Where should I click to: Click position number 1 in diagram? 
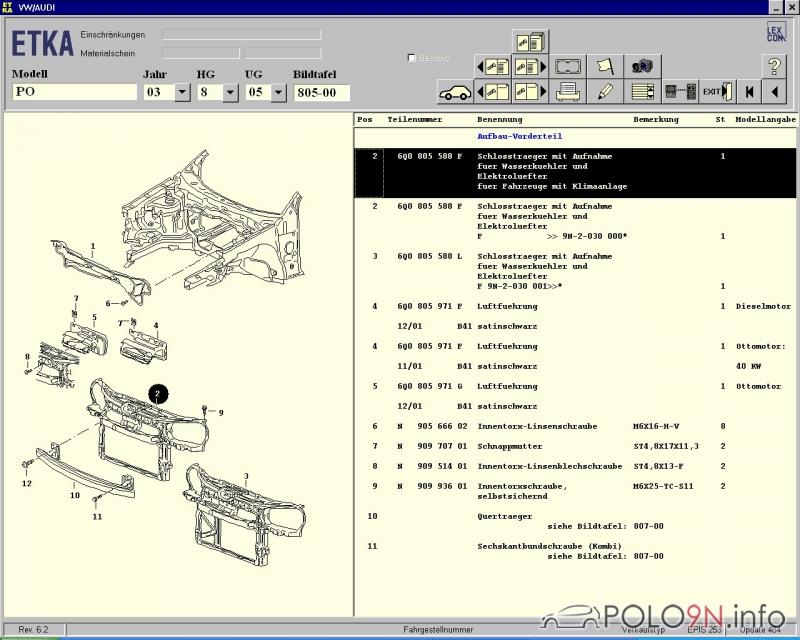(x=93, y=246)
